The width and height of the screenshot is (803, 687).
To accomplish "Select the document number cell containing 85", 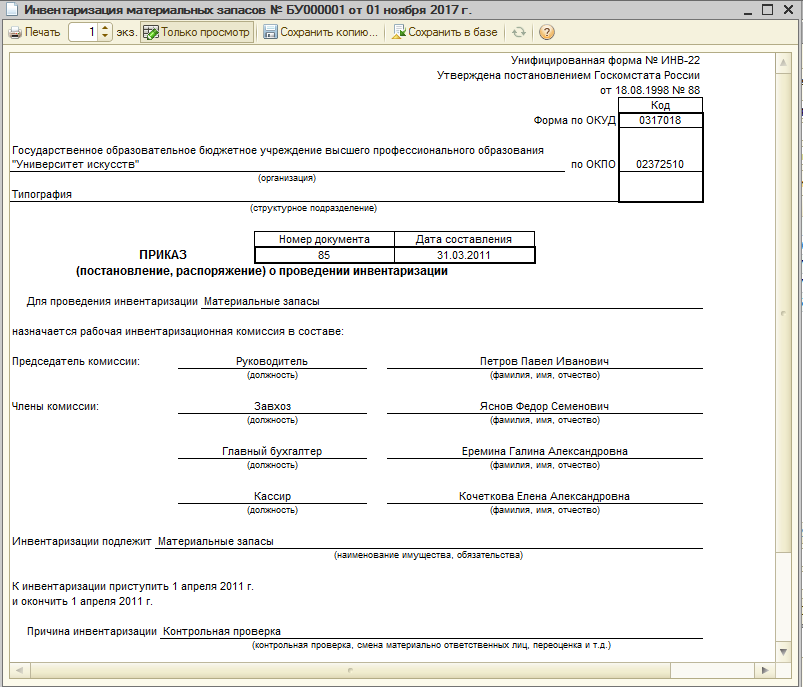I will click(x=324, y=255).
